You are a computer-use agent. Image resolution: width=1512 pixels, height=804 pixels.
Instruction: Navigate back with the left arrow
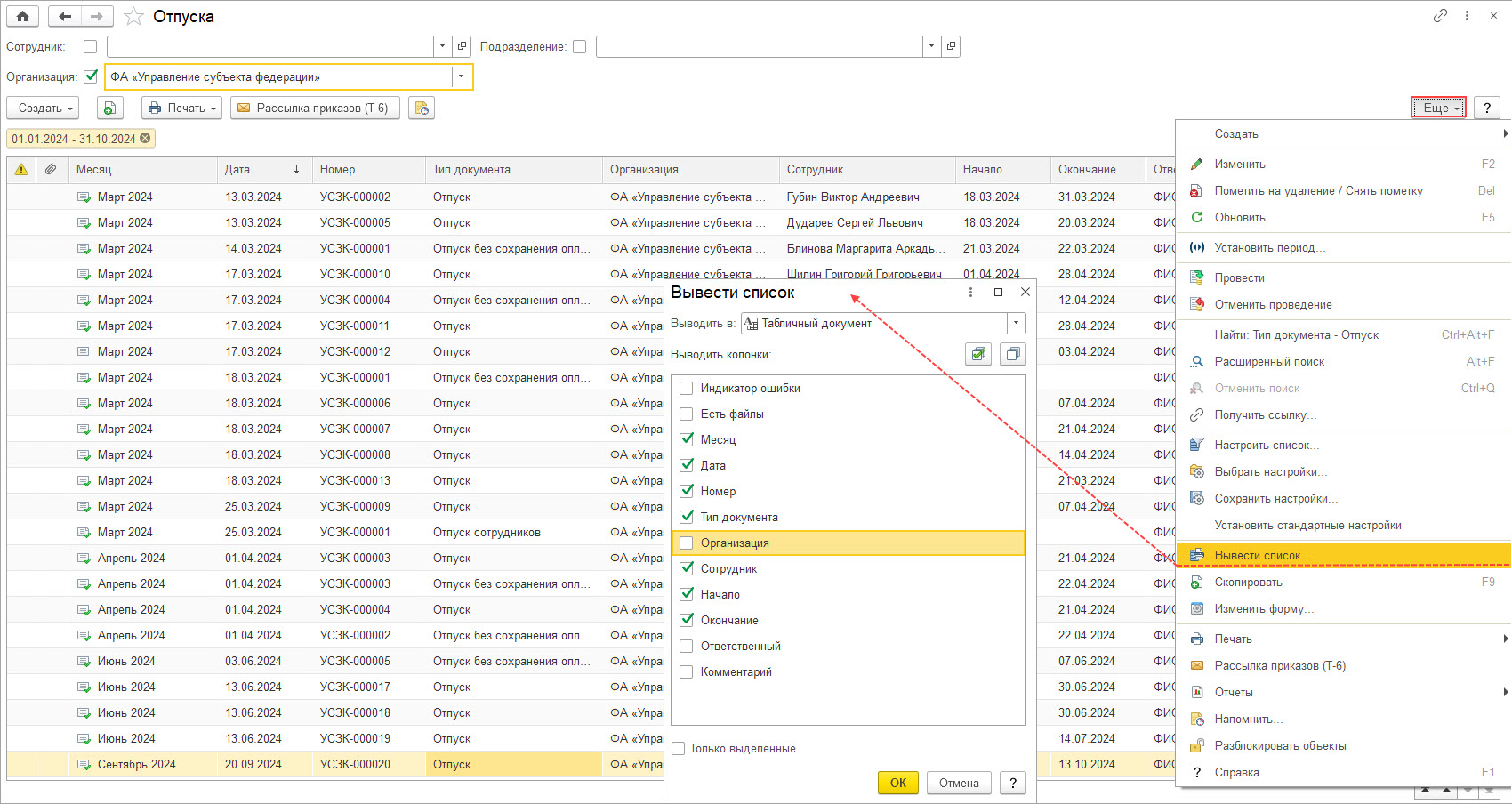coord(65,16)
